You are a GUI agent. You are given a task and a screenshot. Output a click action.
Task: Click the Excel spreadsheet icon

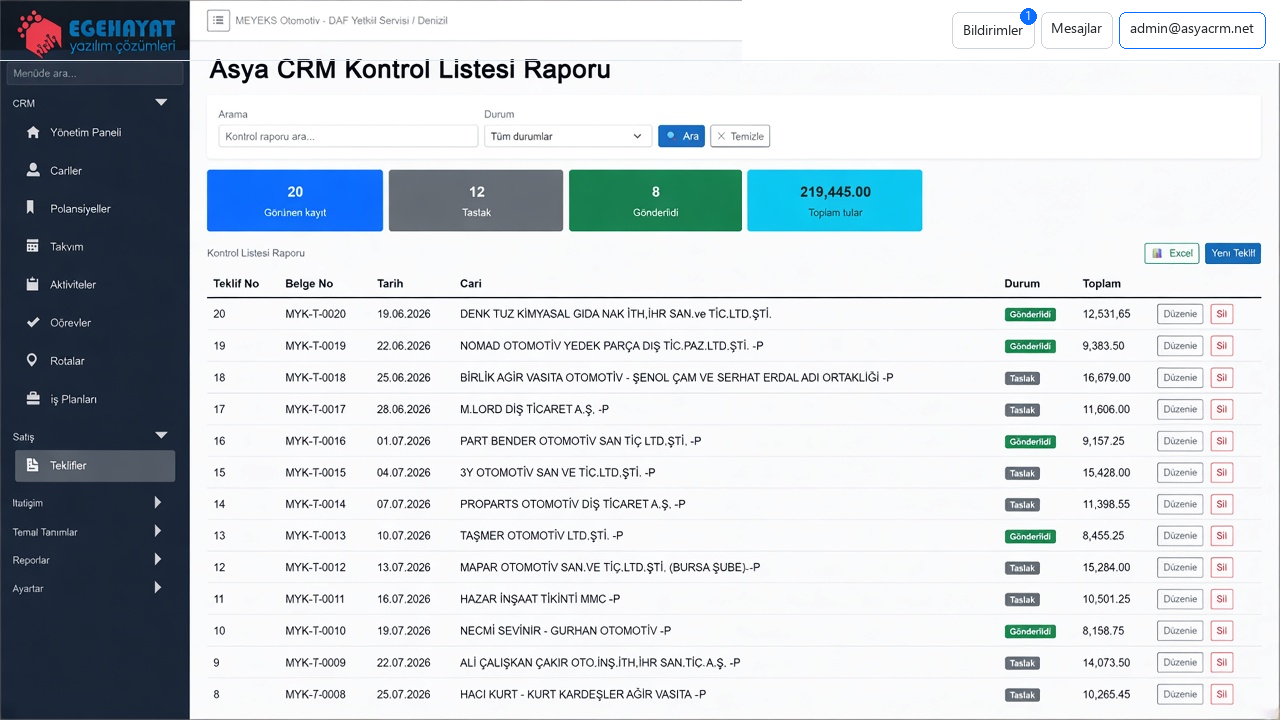[1157, 253]
